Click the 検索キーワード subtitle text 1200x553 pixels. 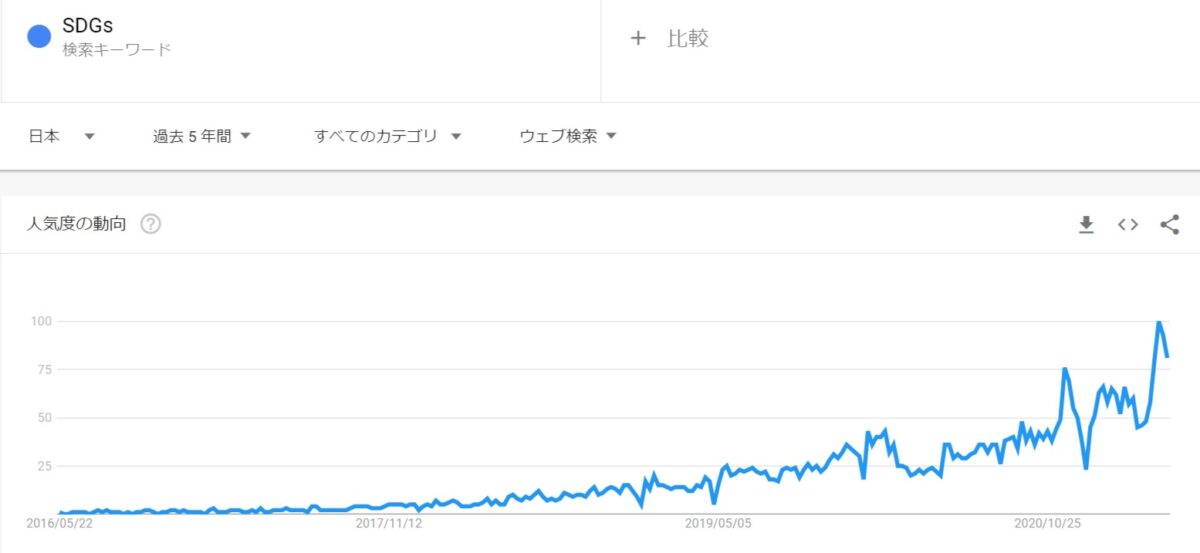click(x=117, y=49)
